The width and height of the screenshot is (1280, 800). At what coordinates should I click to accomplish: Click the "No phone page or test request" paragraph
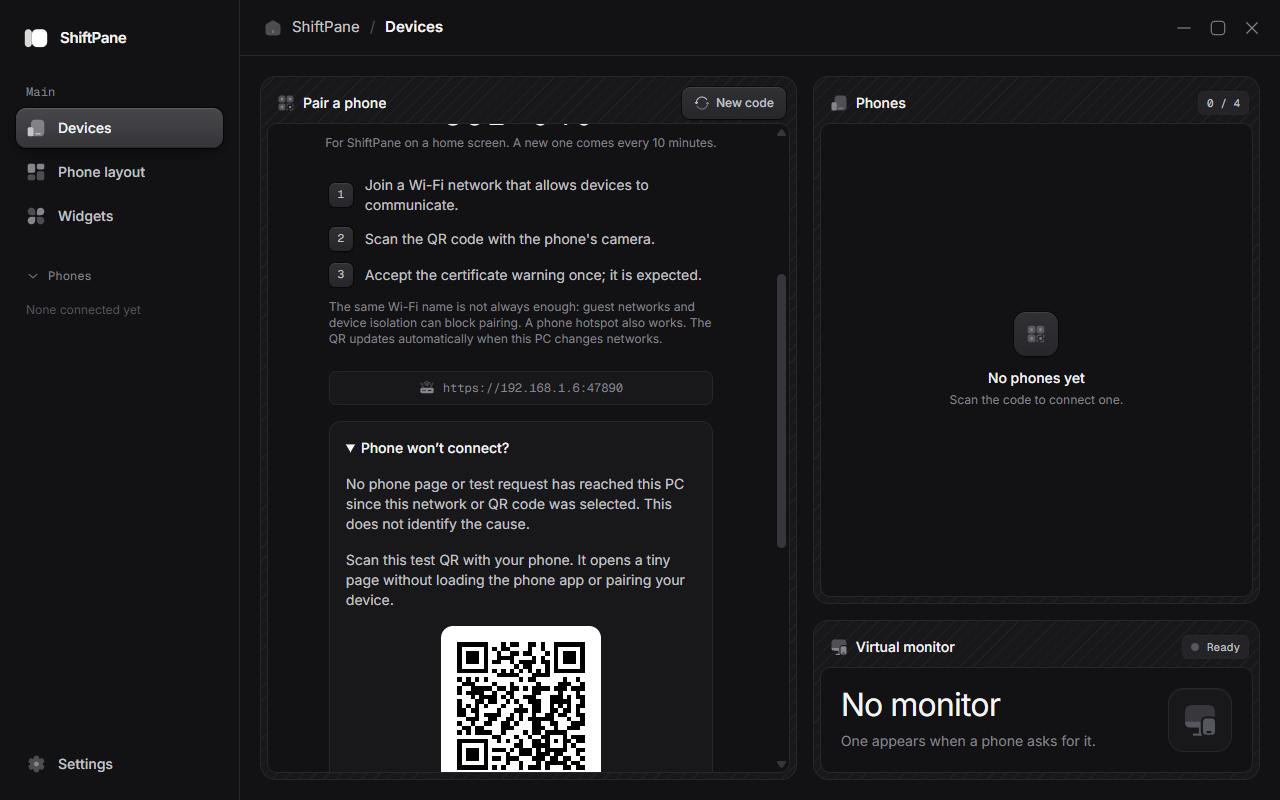coord(515,504)
